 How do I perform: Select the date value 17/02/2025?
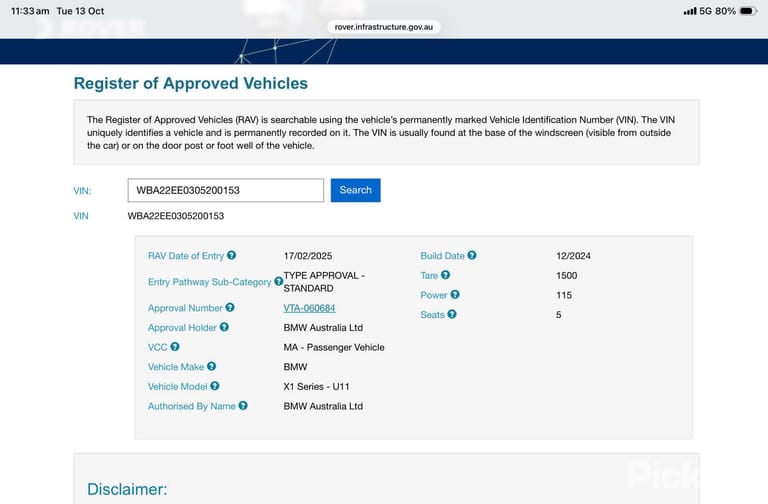(308, 256)
